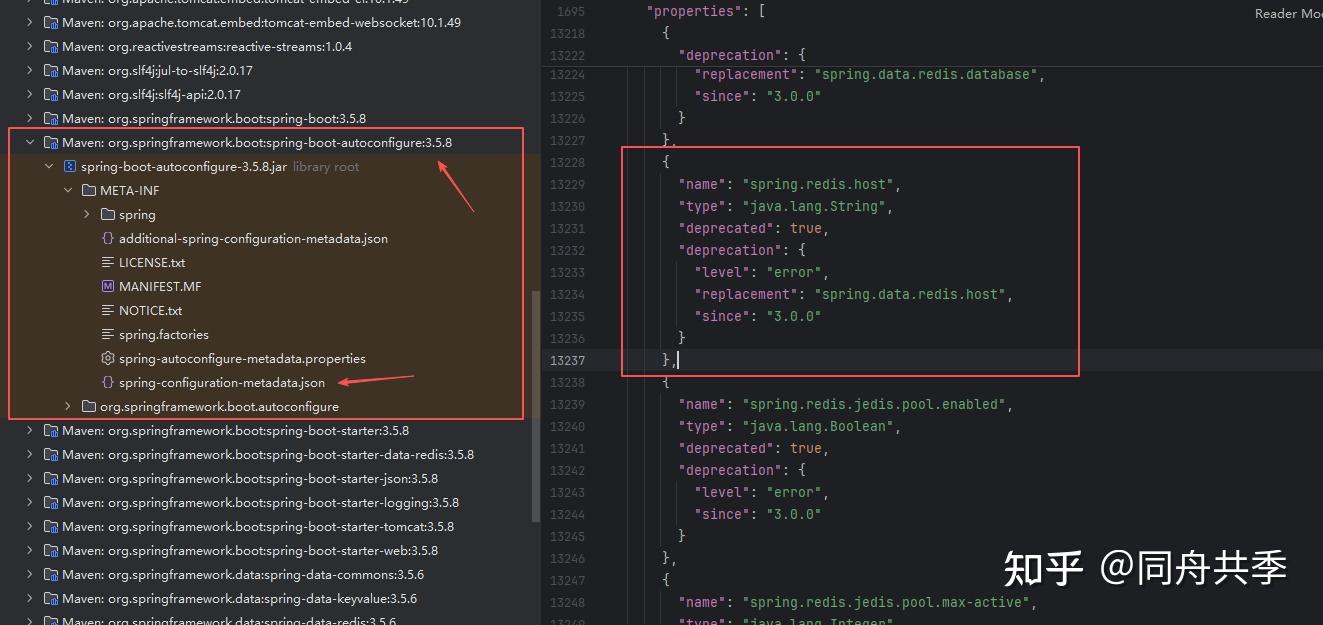
Task: Expand the Maven spring-boot-starter-web:3.5.8 node
Action: click(29, 550)
